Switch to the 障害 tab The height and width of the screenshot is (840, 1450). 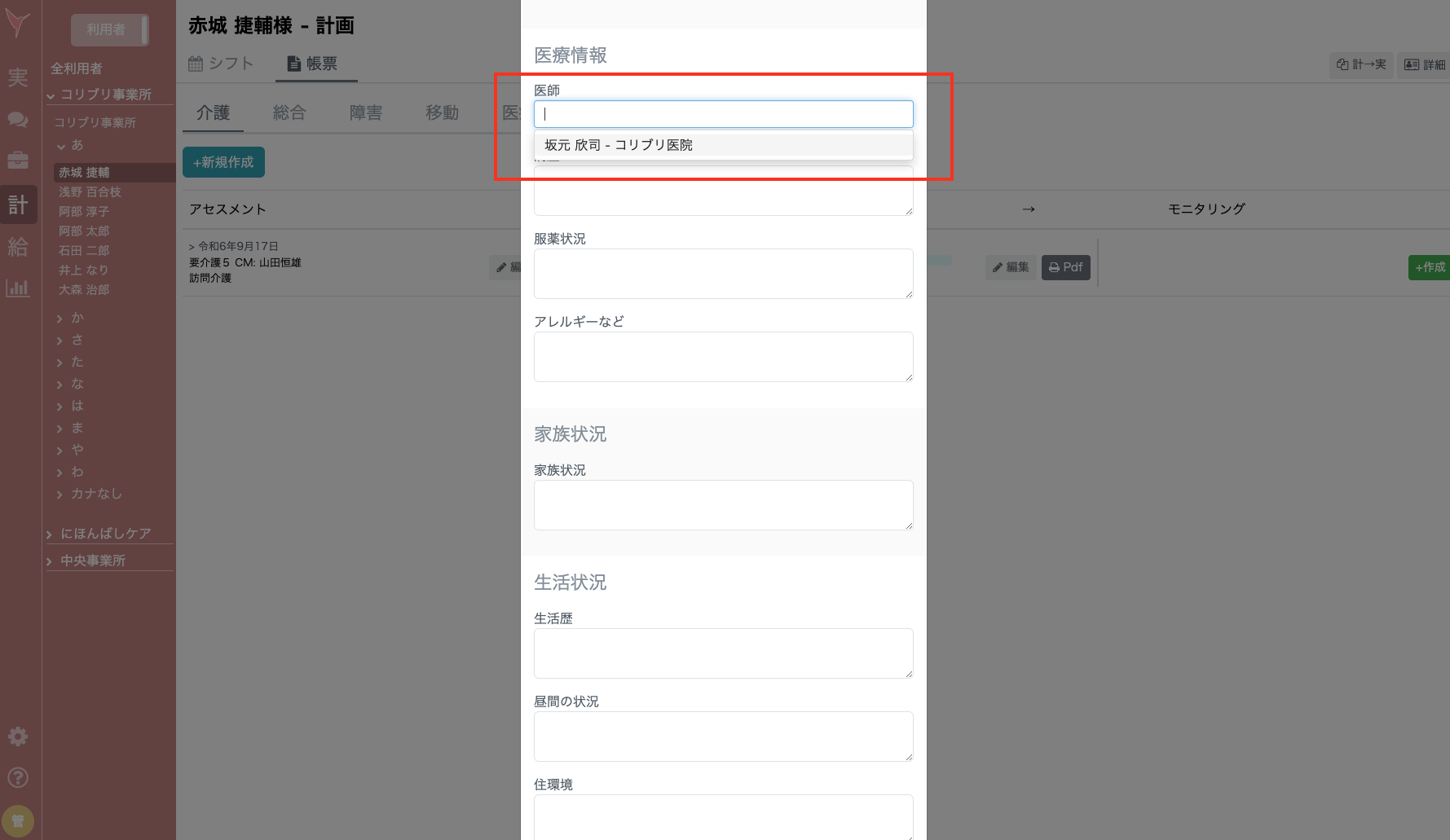tap(364, 112)
